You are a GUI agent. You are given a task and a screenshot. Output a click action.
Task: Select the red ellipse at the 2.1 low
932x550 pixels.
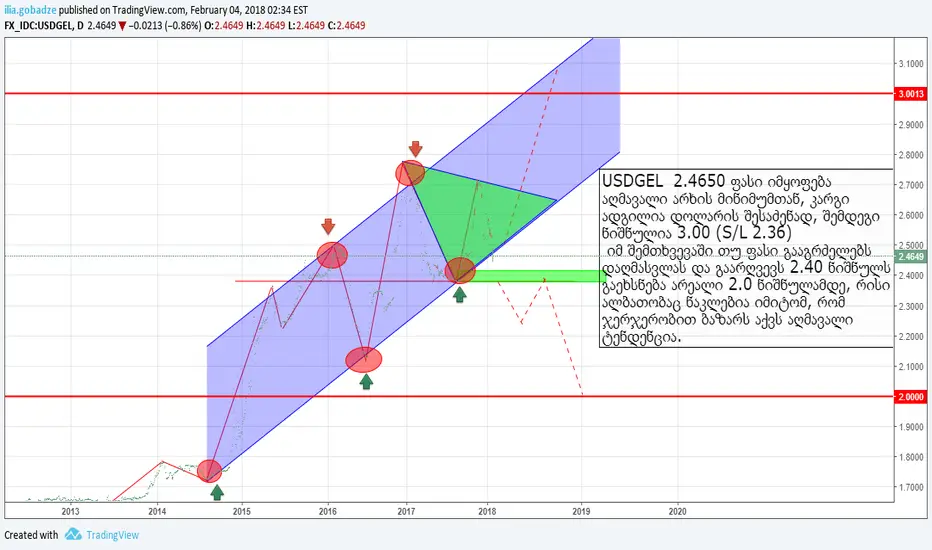[364, 360]
